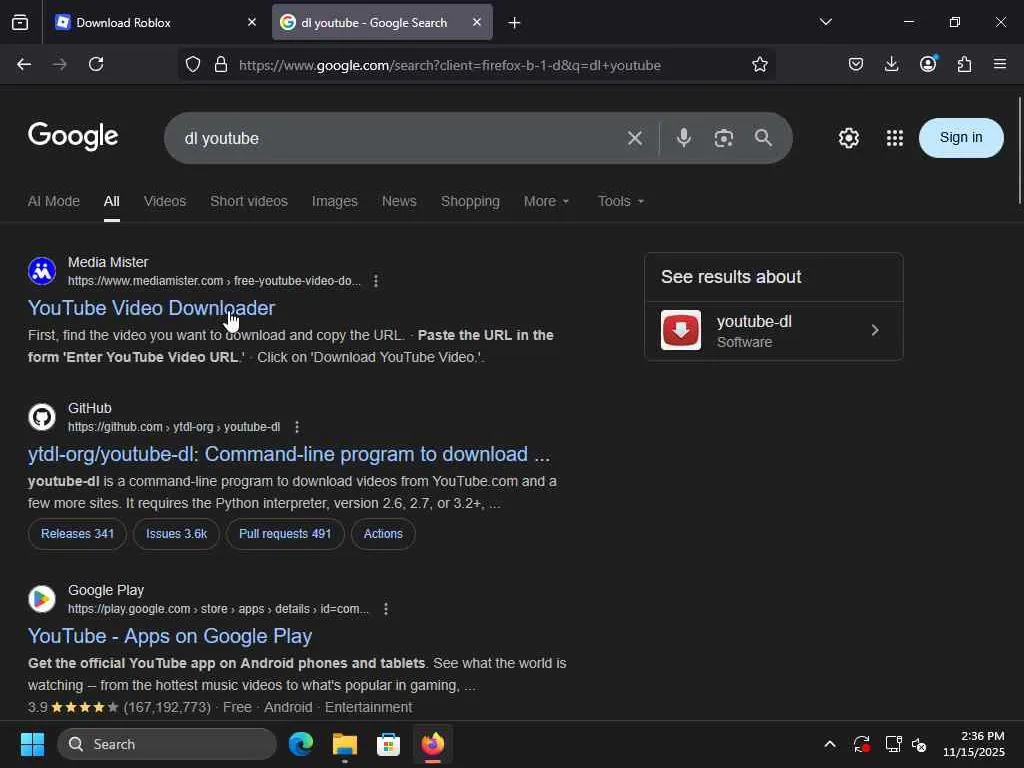This screenshot has height=768, width=1024.
Task: Open Firefox View recent browsing icon
Action: (x=20, y=22)
